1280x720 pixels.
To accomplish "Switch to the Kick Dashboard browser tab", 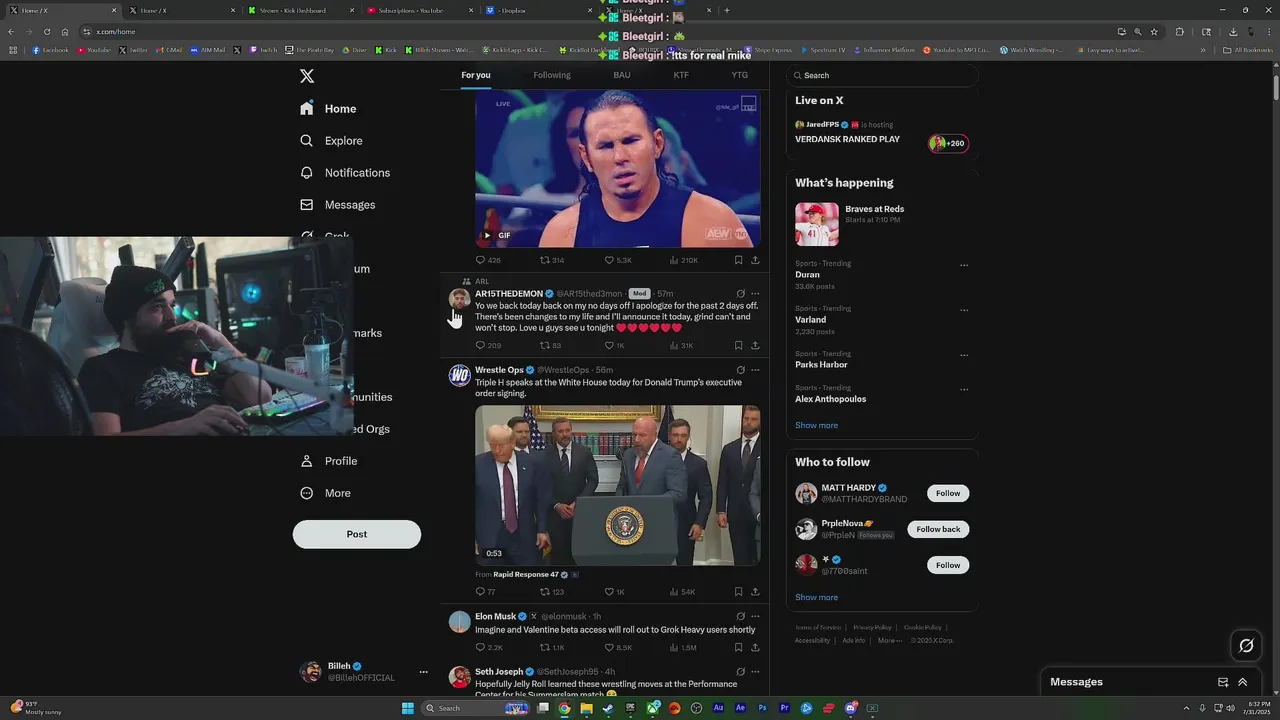I will [293, 10].
